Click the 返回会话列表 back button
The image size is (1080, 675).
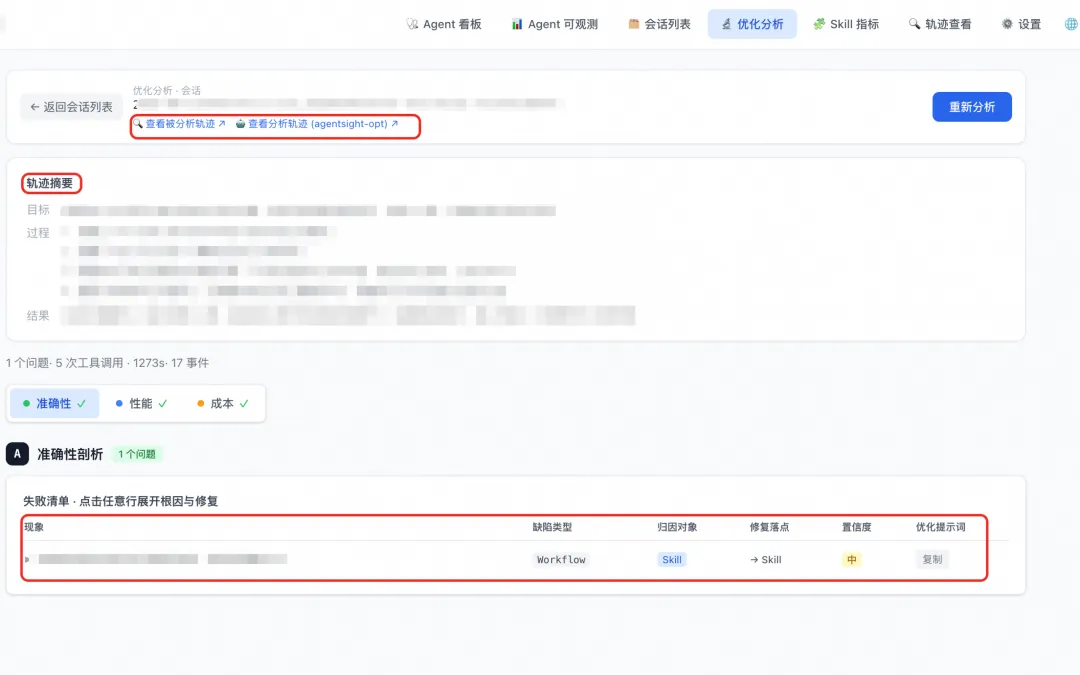coord(71,107)
